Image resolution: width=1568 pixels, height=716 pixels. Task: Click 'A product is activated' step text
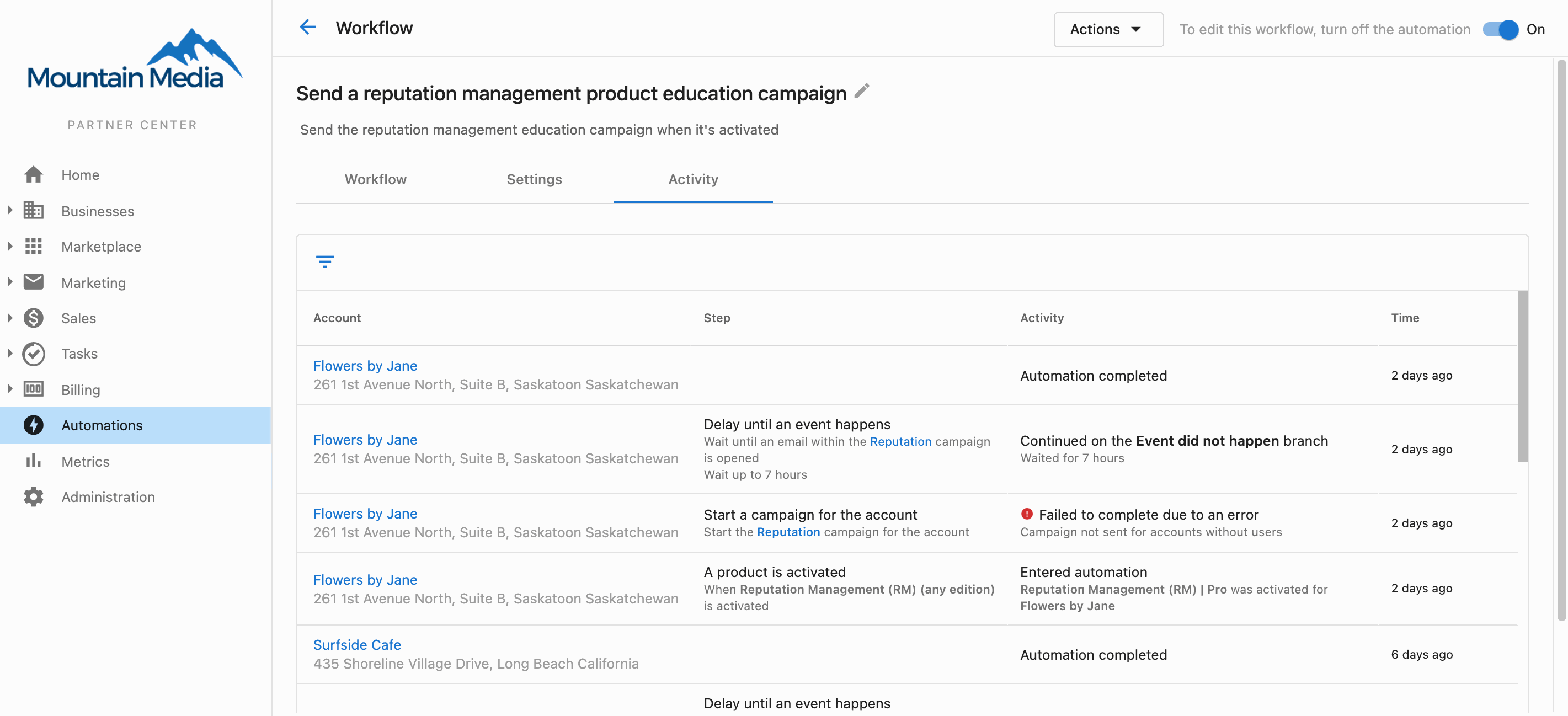click(775, 572)
